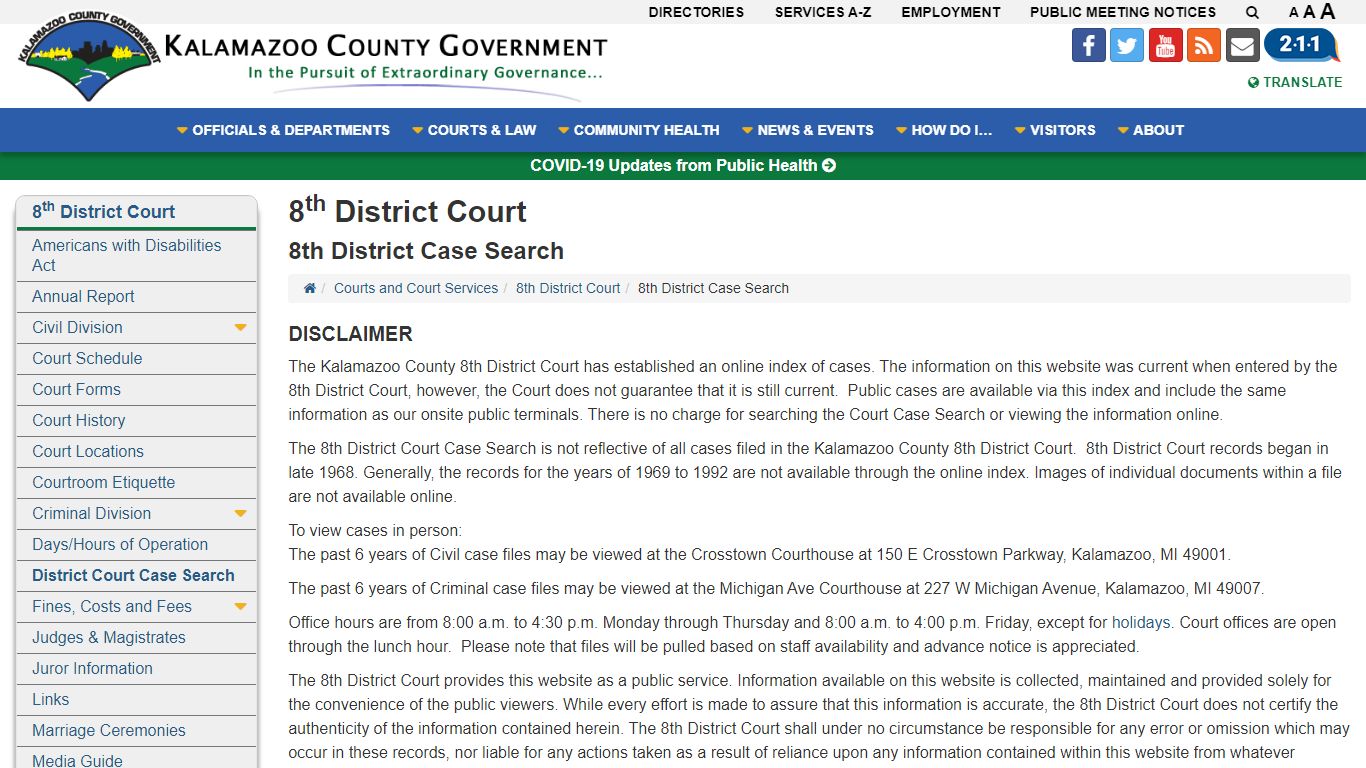Open the Employment top link
The image size is (1366, 768).
pyautogui.click(x=951, y=12)
